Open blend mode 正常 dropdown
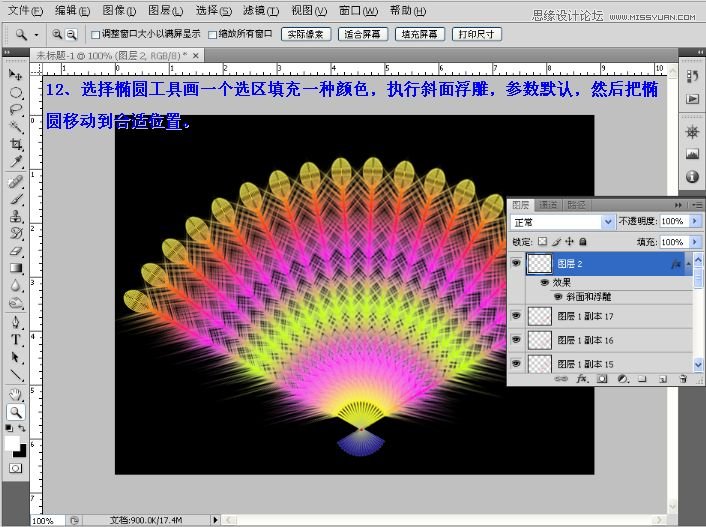 point(608,222)
